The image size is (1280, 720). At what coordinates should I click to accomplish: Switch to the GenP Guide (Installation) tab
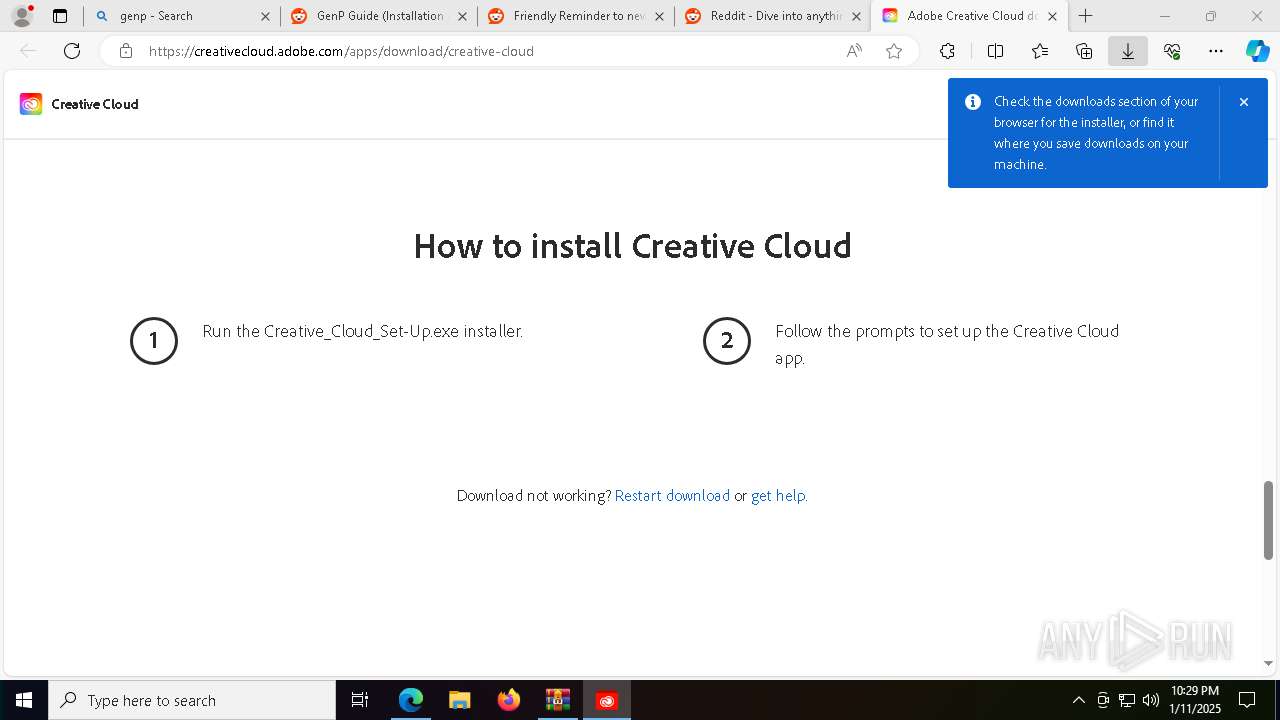click(378, 16)
